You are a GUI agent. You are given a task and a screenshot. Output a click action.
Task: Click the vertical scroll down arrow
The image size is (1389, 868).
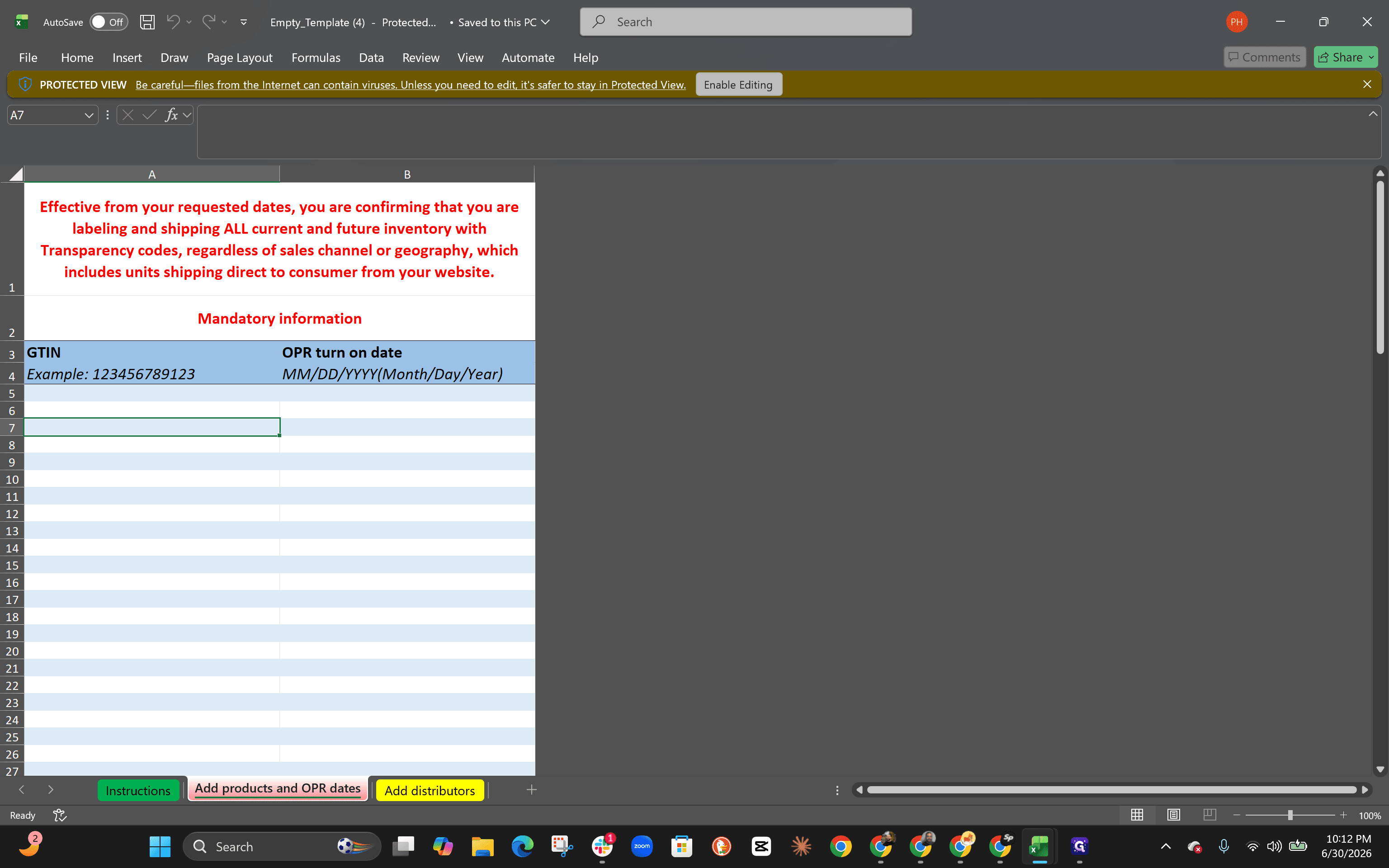coord(1380,769)
